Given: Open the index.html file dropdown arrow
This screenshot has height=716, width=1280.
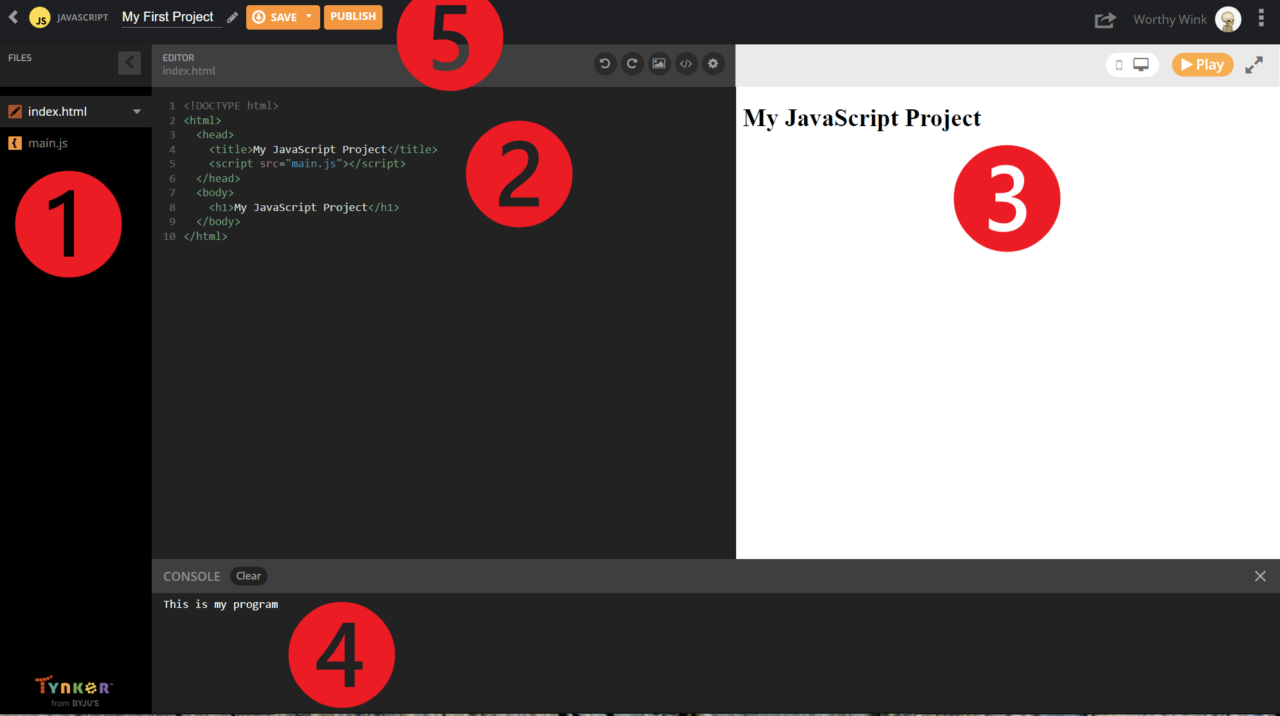Looking at the screenshot, I should point(137,111).
